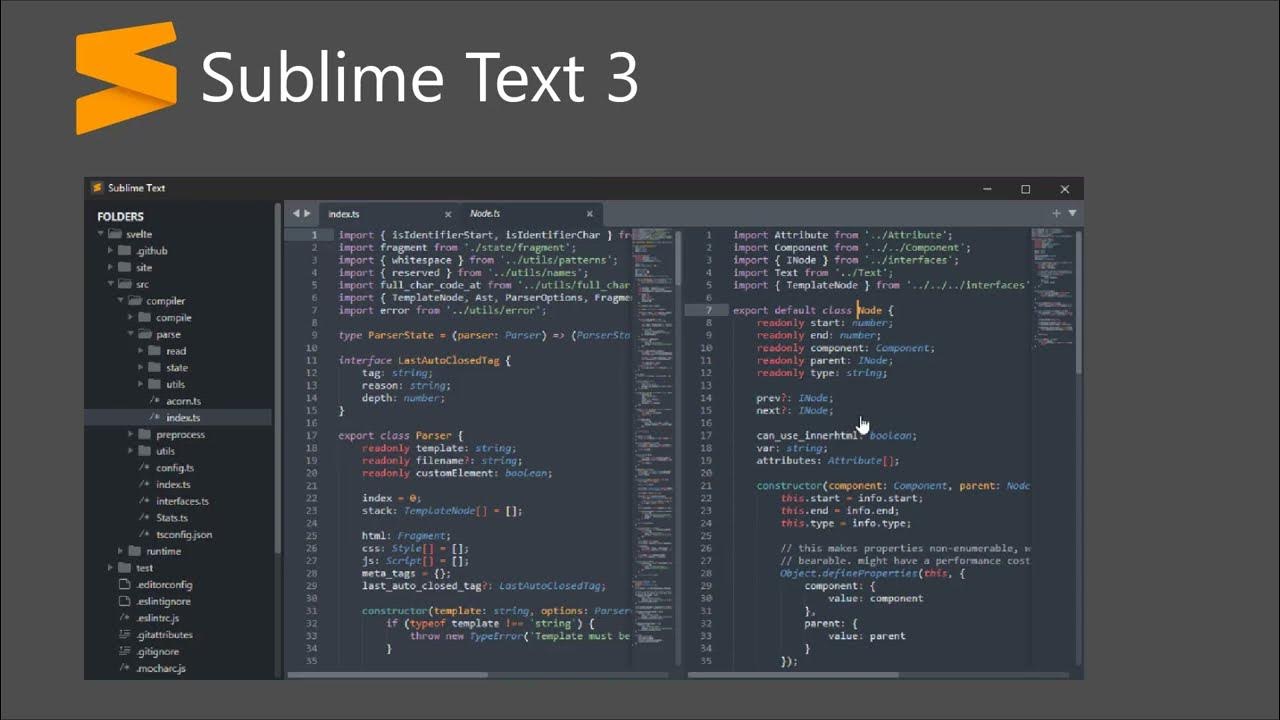Click the Node.ts pane horizontal scrollbar
1280x720 pixels.
[793, 675]
